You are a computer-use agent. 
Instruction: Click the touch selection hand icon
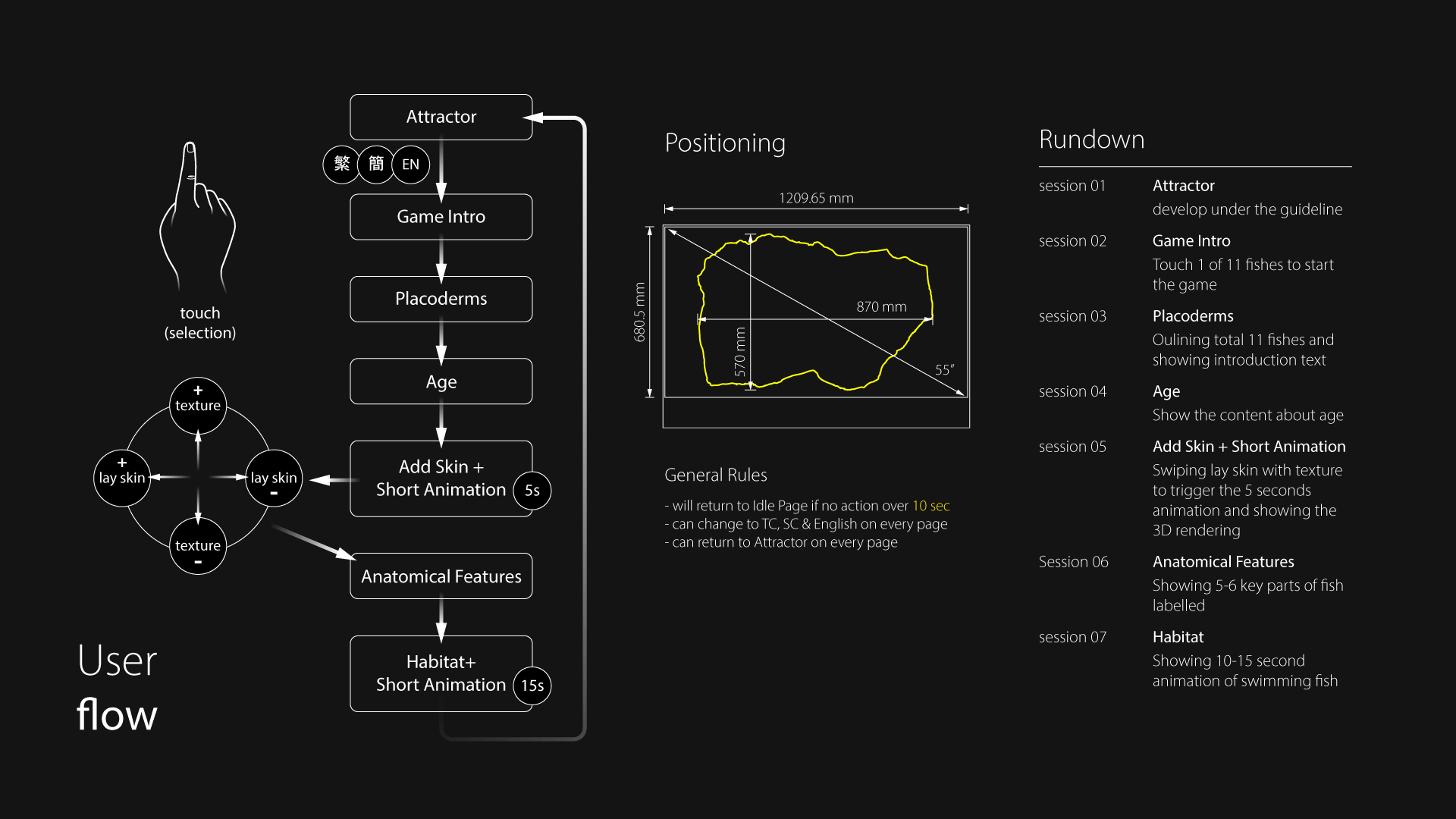[x=197, y=218]
